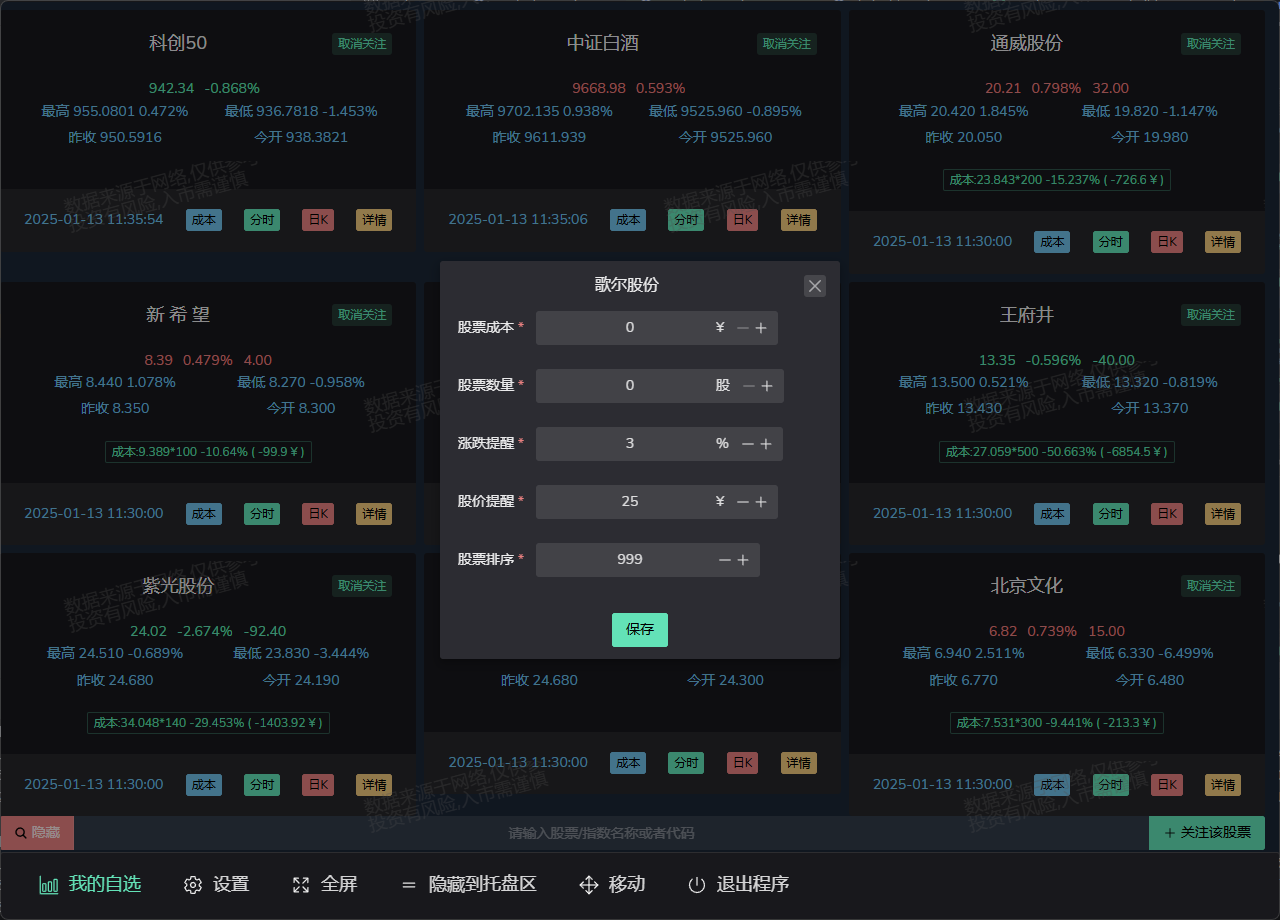Quit via the 退出程序 power icon
1280x920 pixels.
pyautogui.click(x=697, y=884)
